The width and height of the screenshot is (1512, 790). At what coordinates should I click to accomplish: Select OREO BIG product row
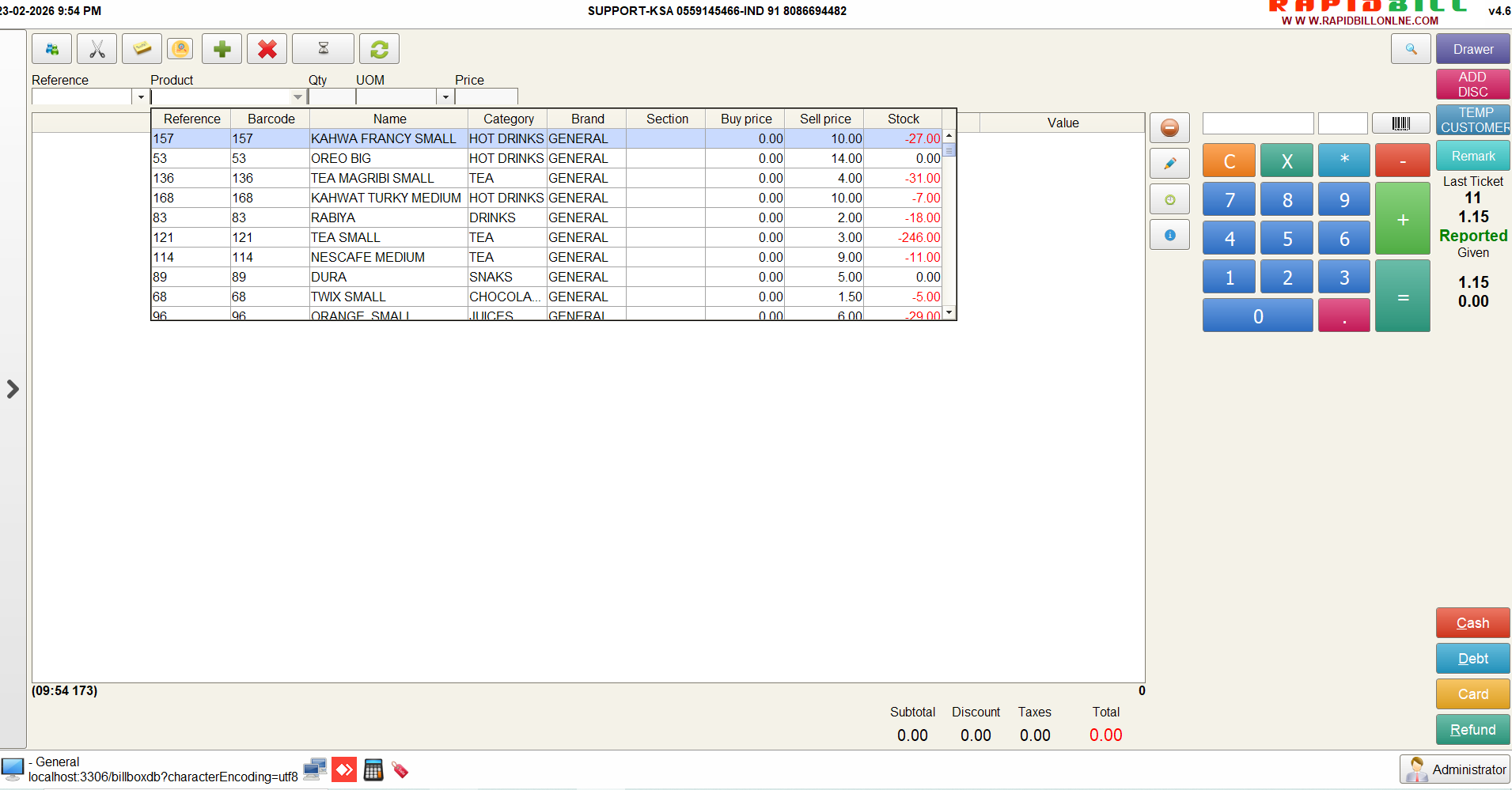[341, 158]
